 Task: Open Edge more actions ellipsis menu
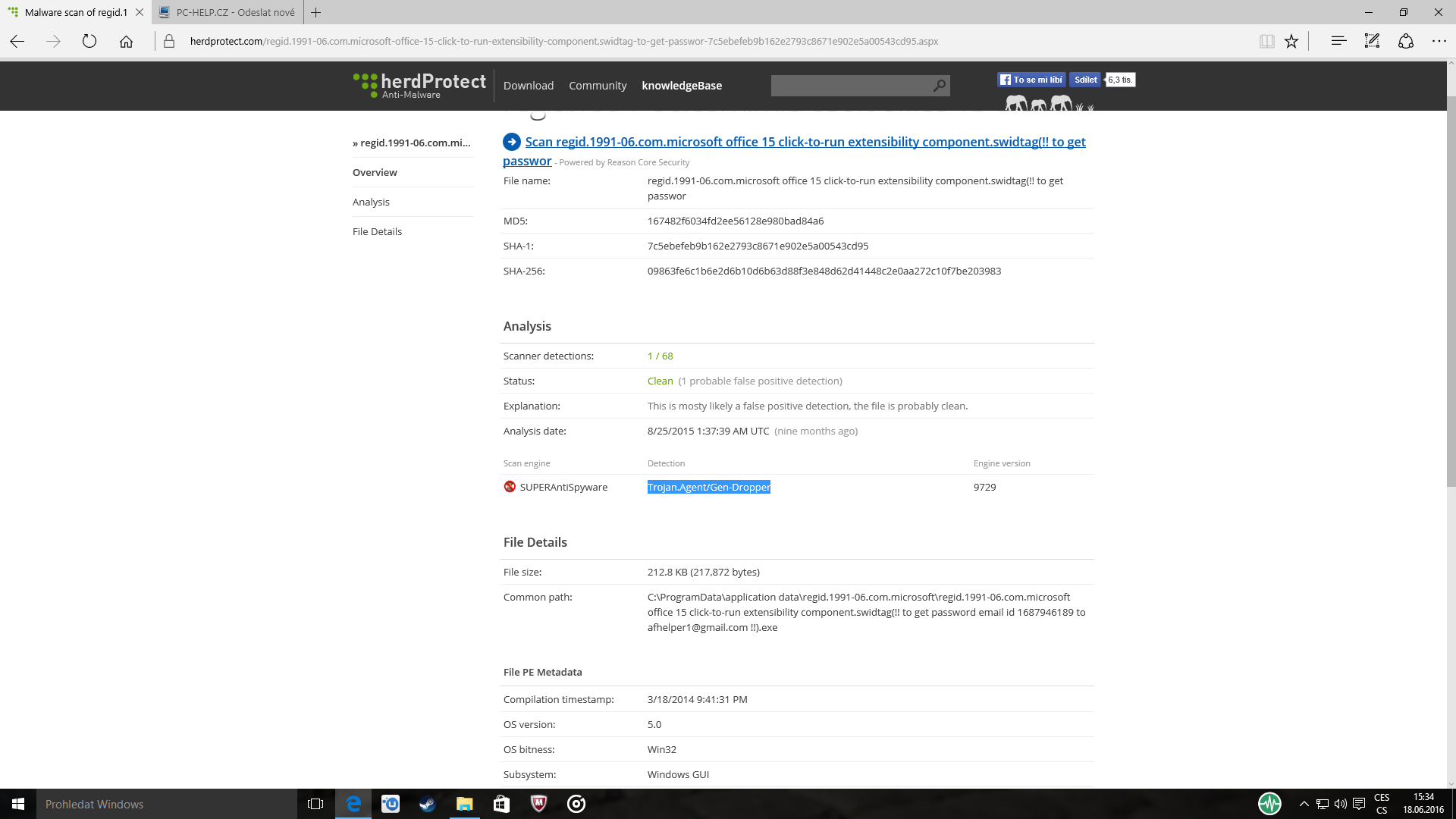pos(1439,41)
